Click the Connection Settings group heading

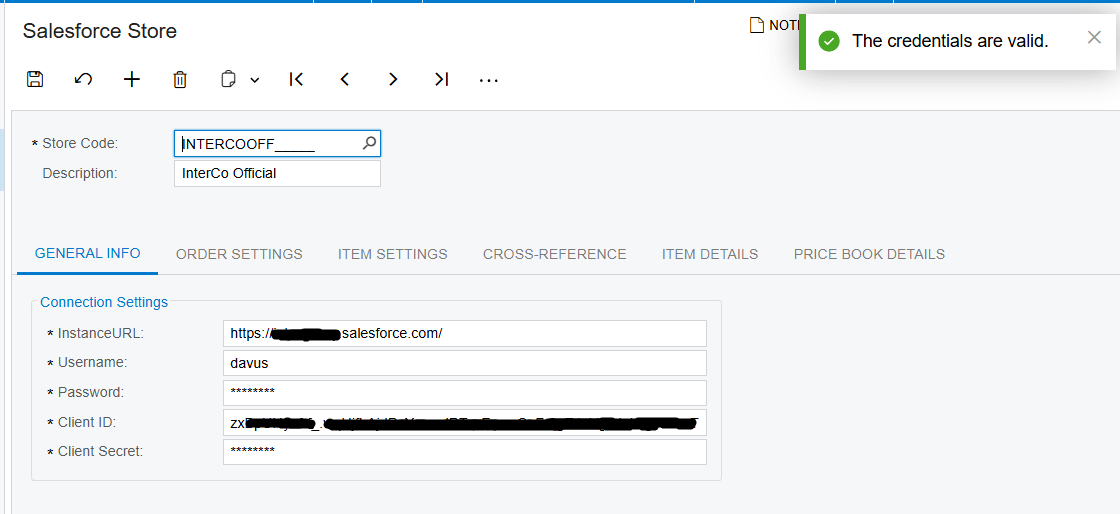pos(104,302)
